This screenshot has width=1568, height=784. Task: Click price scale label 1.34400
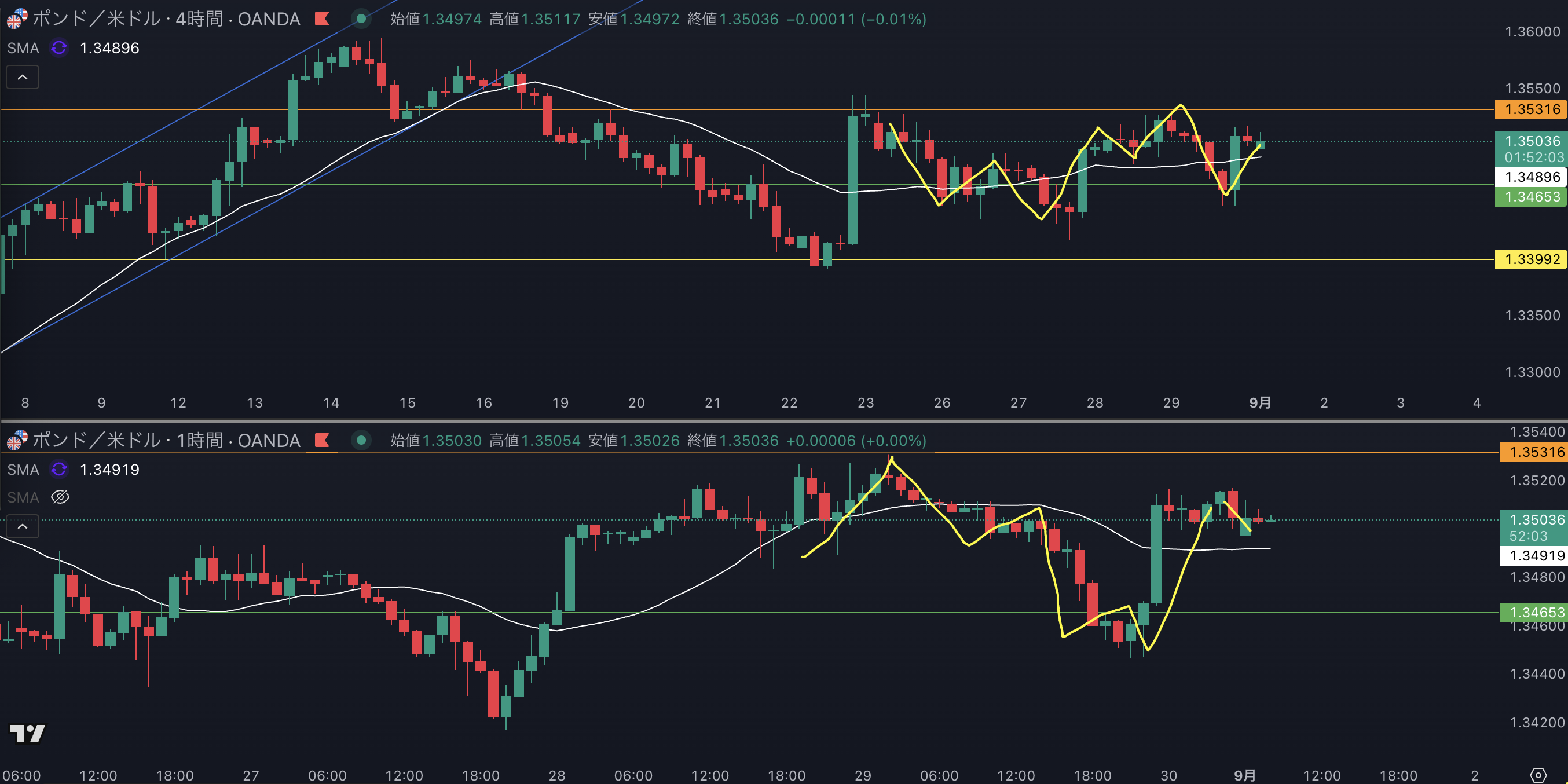pos(1536,674)
